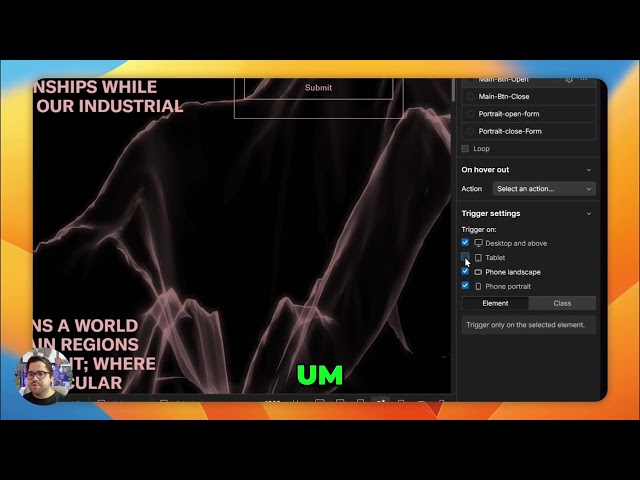This screenshot has height=480, width=640.
Task: Collapse the Trigger settings section chevron
Action: point(589,213)
